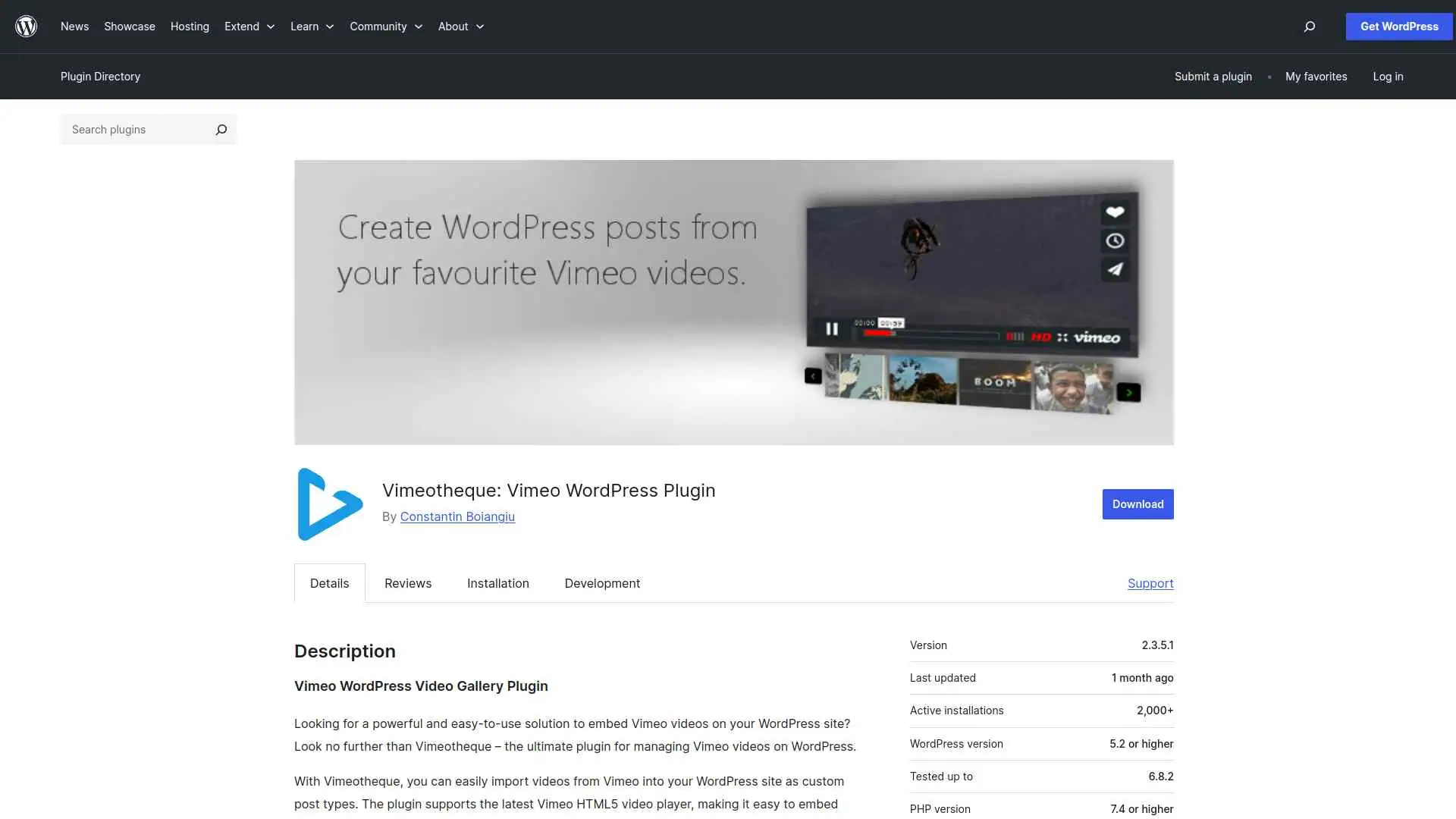1456x819 pixels.
Task: Switch to the Reviews tab
Action: point(407,583)
